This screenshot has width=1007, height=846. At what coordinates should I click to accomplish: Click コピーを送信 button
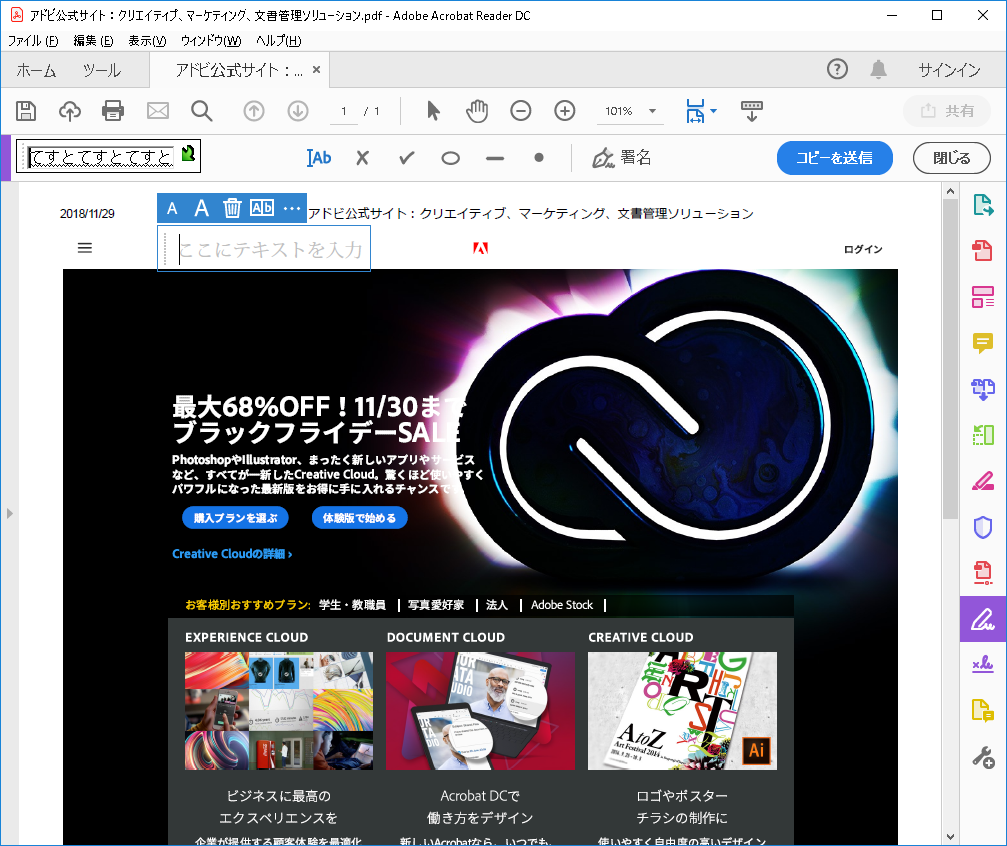pos(835,158)
